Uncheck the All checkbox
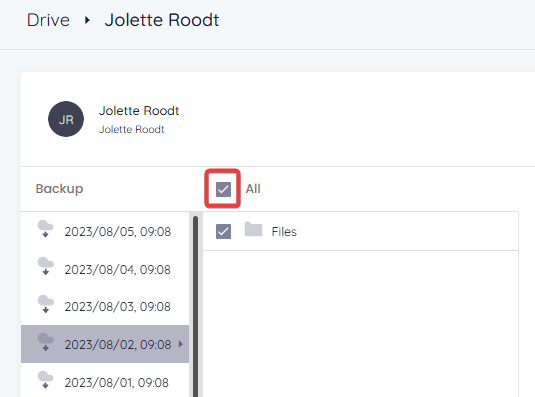This screenshot has height=397, width=535. 223,189
